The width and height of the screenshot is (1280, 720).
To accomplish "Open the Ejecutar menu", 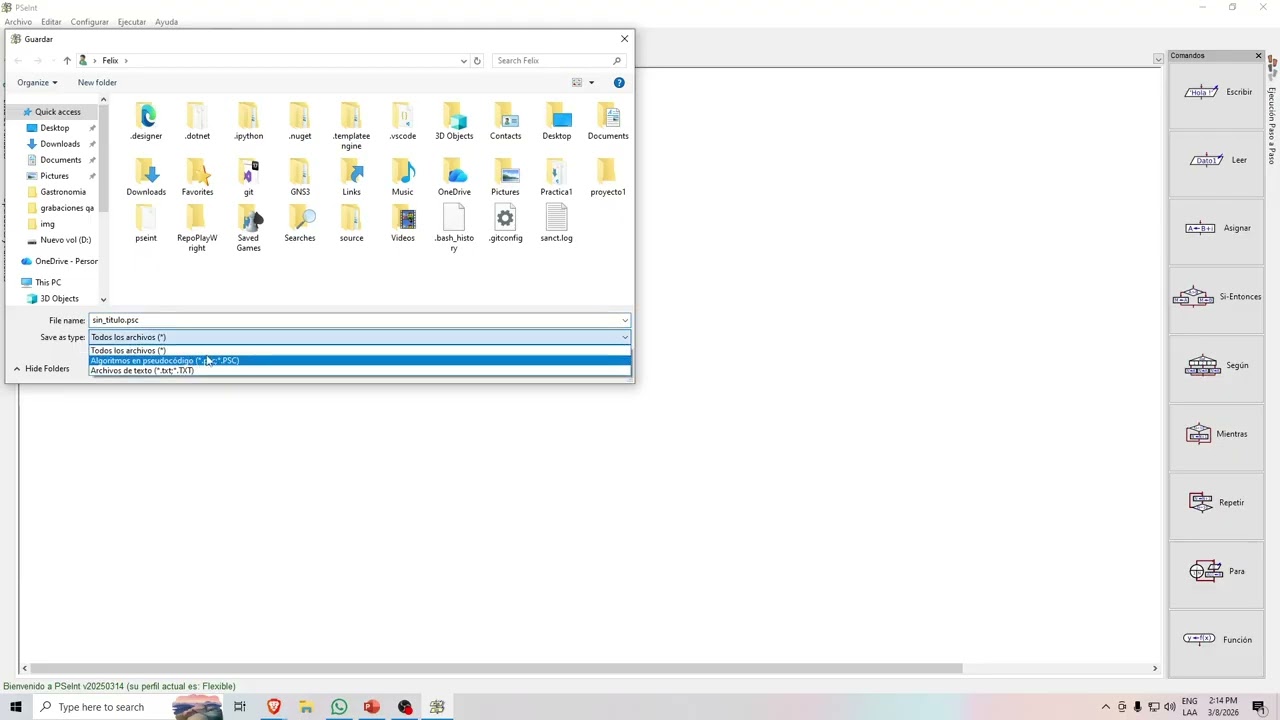I will (x=131, y=22).
